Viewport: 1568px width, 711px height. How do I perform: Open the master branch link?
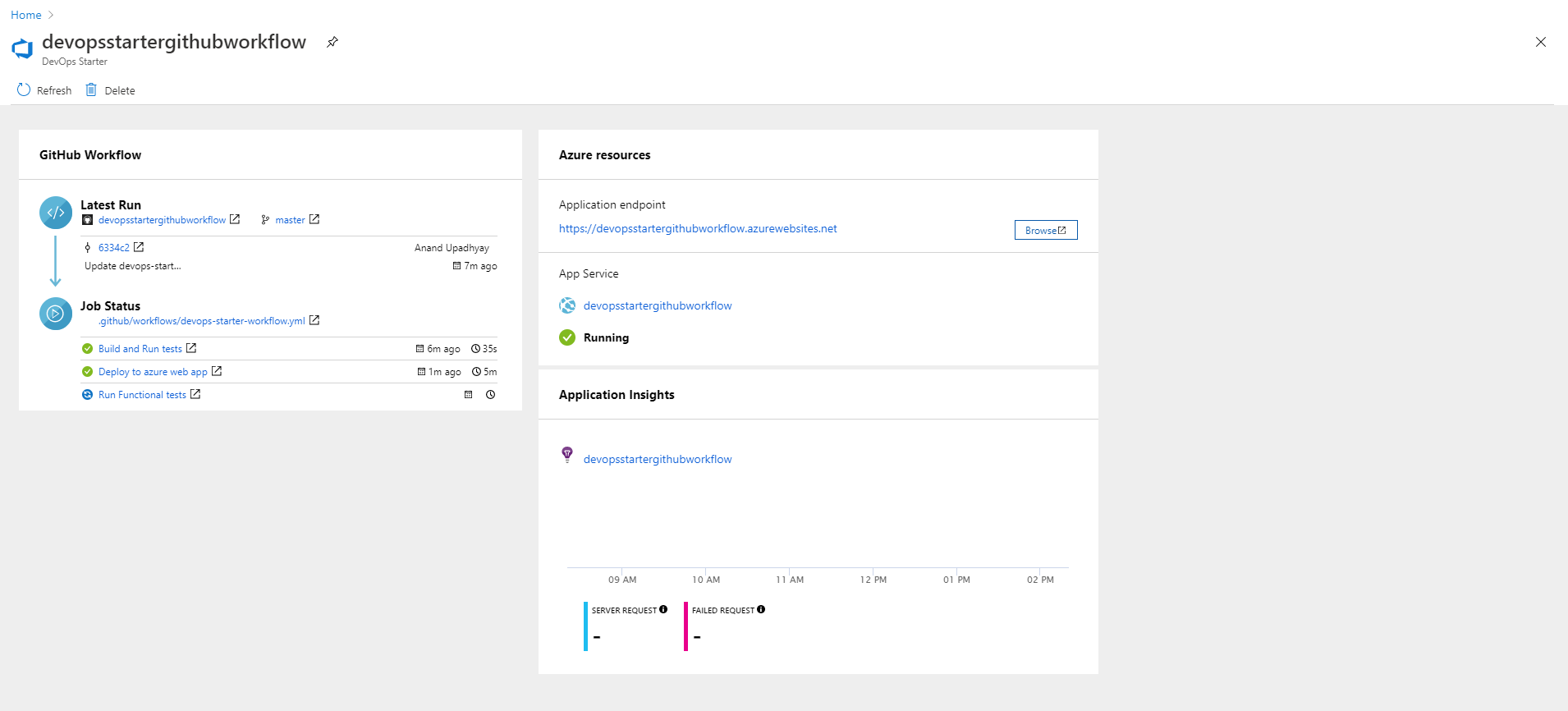pos(290,220)
